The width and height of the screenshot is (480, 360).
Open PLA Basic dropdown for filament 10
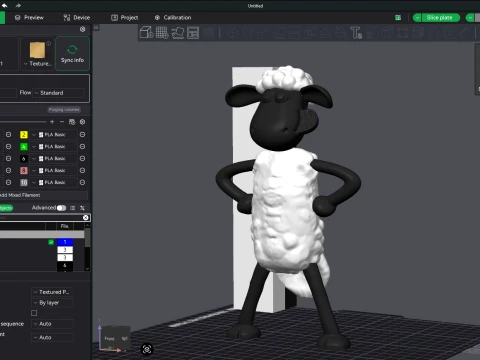(54, 182)
